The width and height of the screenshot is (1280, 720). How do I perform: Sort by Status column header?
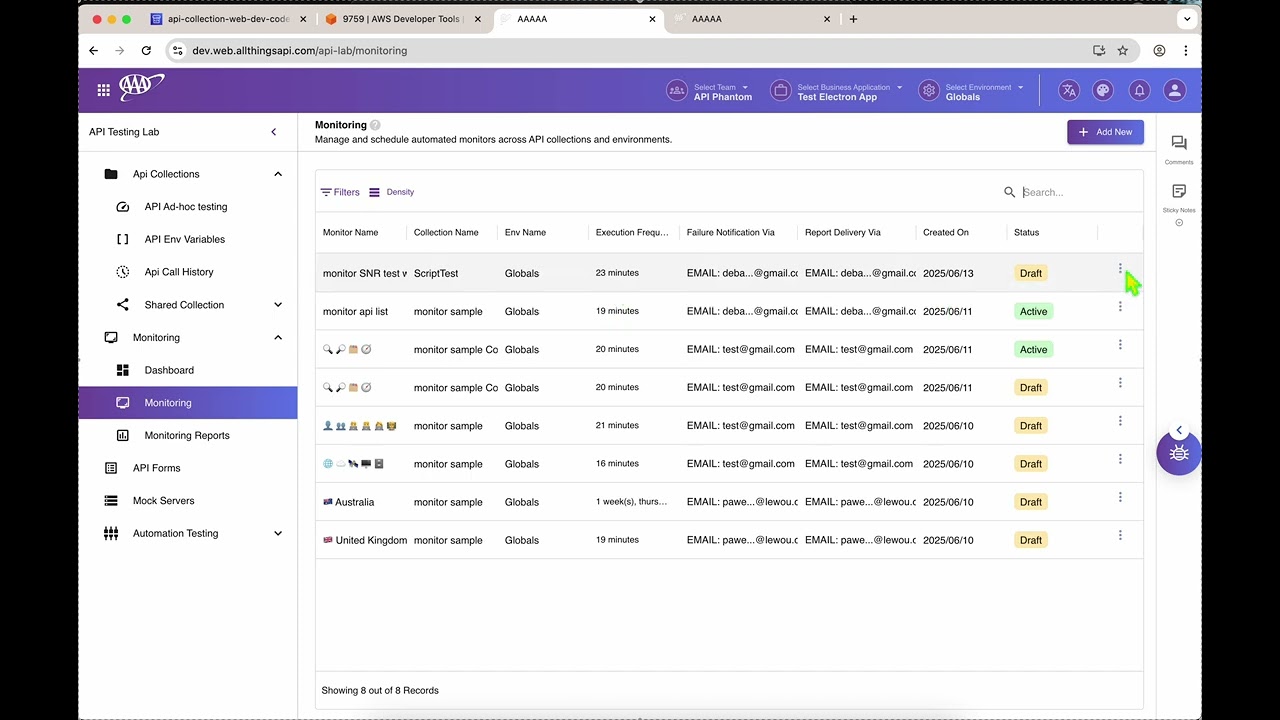(x=1026, y=233)
